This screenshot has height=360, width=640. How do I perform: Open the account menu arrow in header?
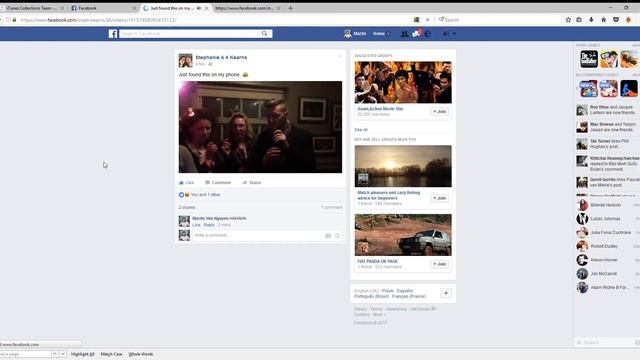click(454, 34)
